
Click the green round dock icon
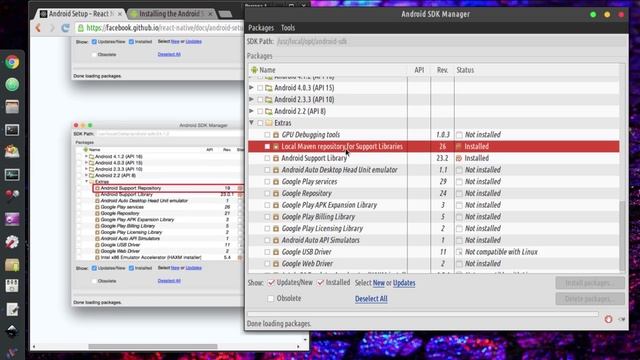click(12, 84)
